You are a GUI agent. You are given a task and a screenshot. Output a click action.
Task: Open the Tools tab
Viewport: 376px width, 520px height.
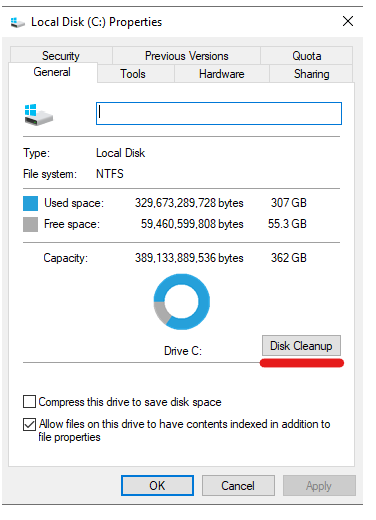133,74
